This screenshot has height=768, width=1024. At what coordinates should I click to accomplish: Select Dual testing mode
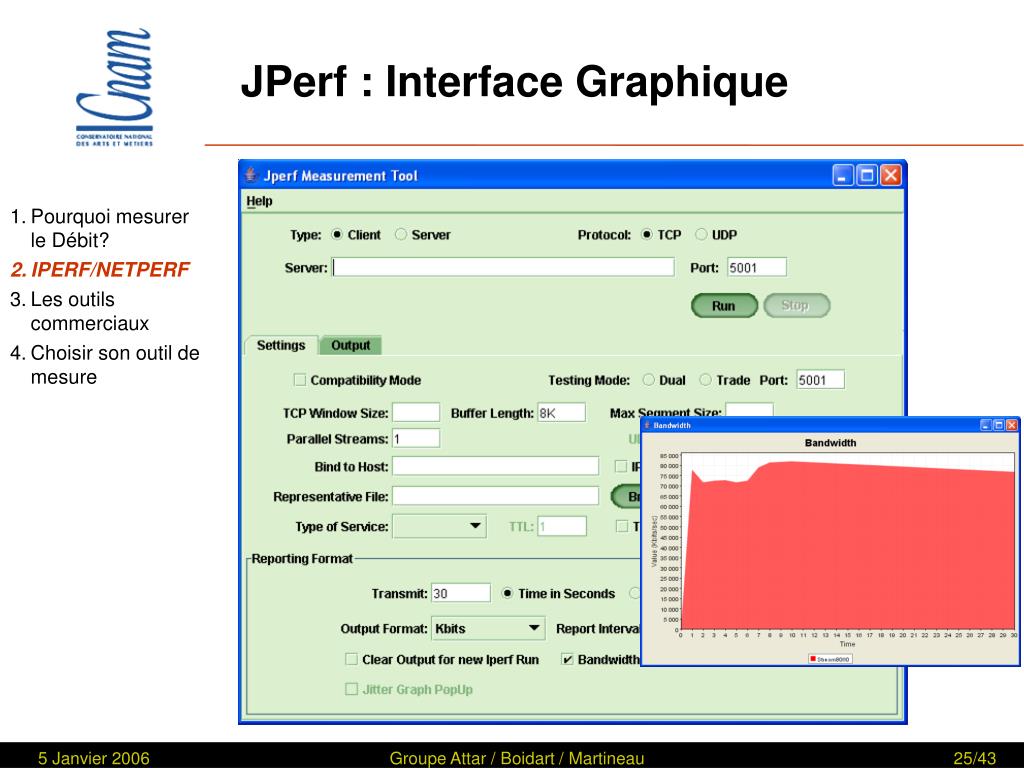pyautogui.click(x=648, y=380)
